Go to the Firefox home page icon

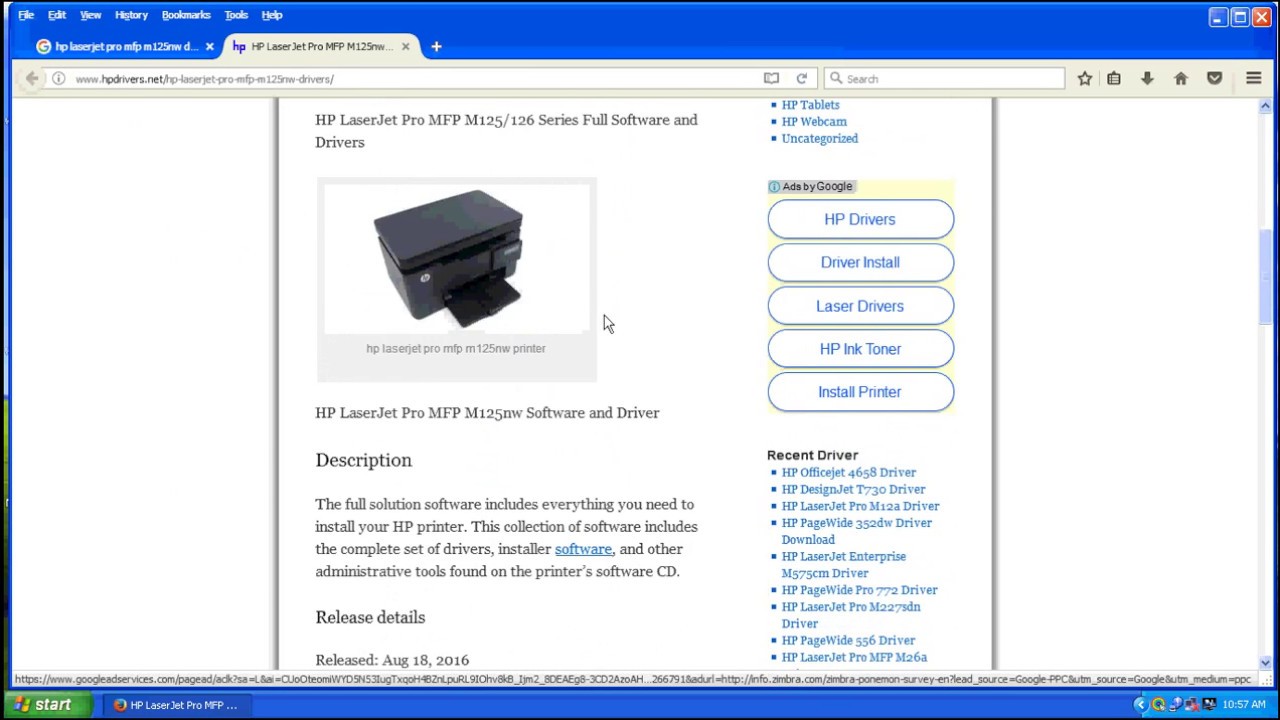tap(1181, 78)
